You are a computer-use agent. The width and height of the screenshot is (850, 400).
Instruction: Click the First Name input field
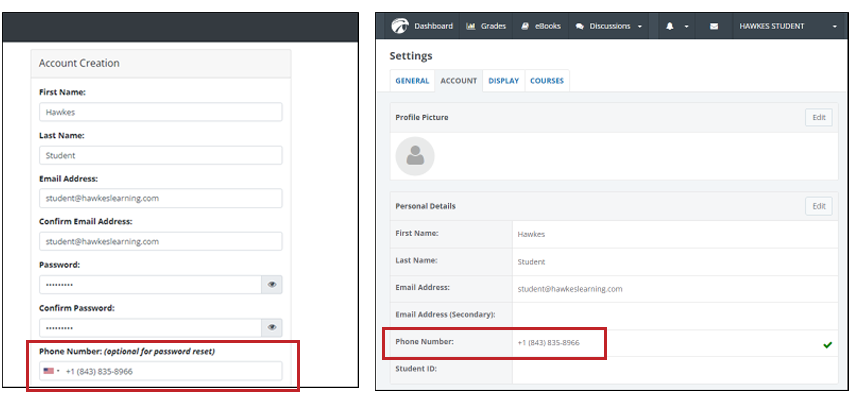point(160,113)
